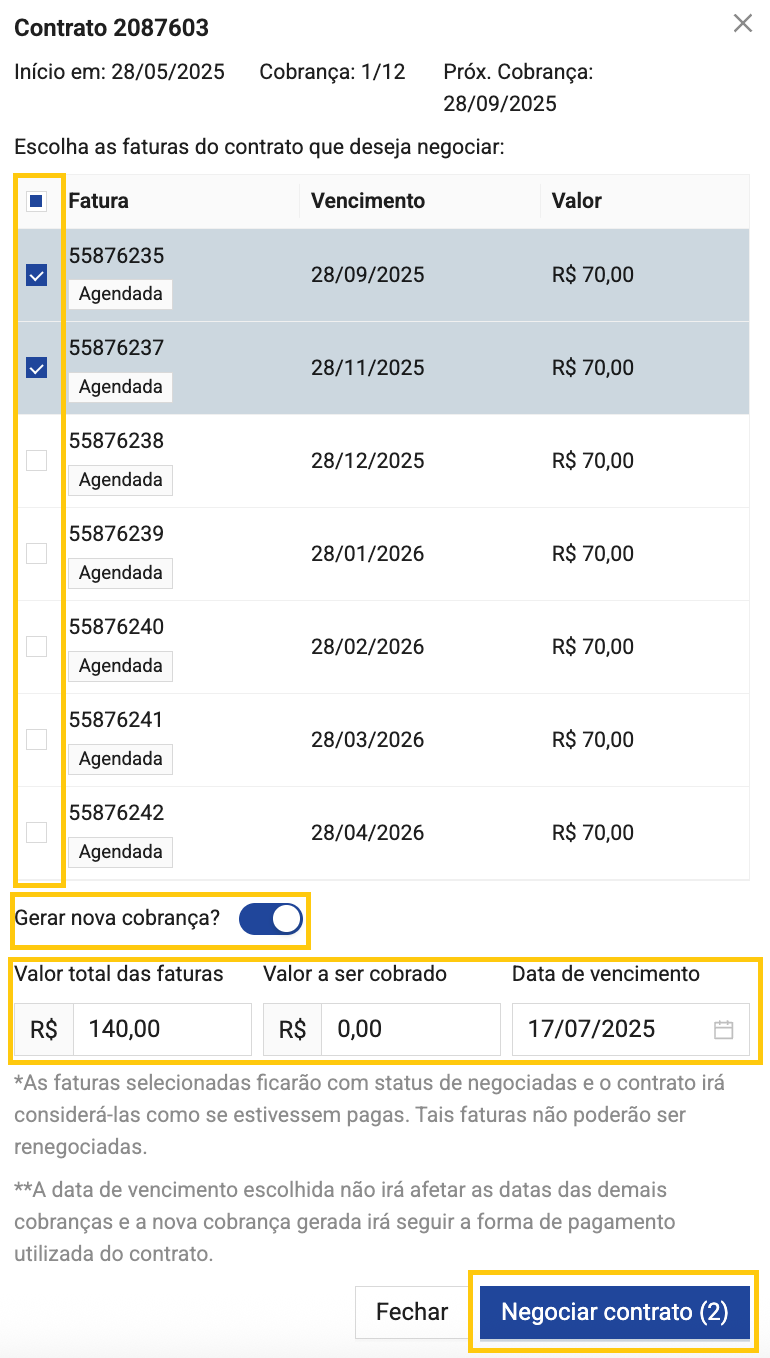
Task: Click the Vencimento column header
Action: (368, 201)
